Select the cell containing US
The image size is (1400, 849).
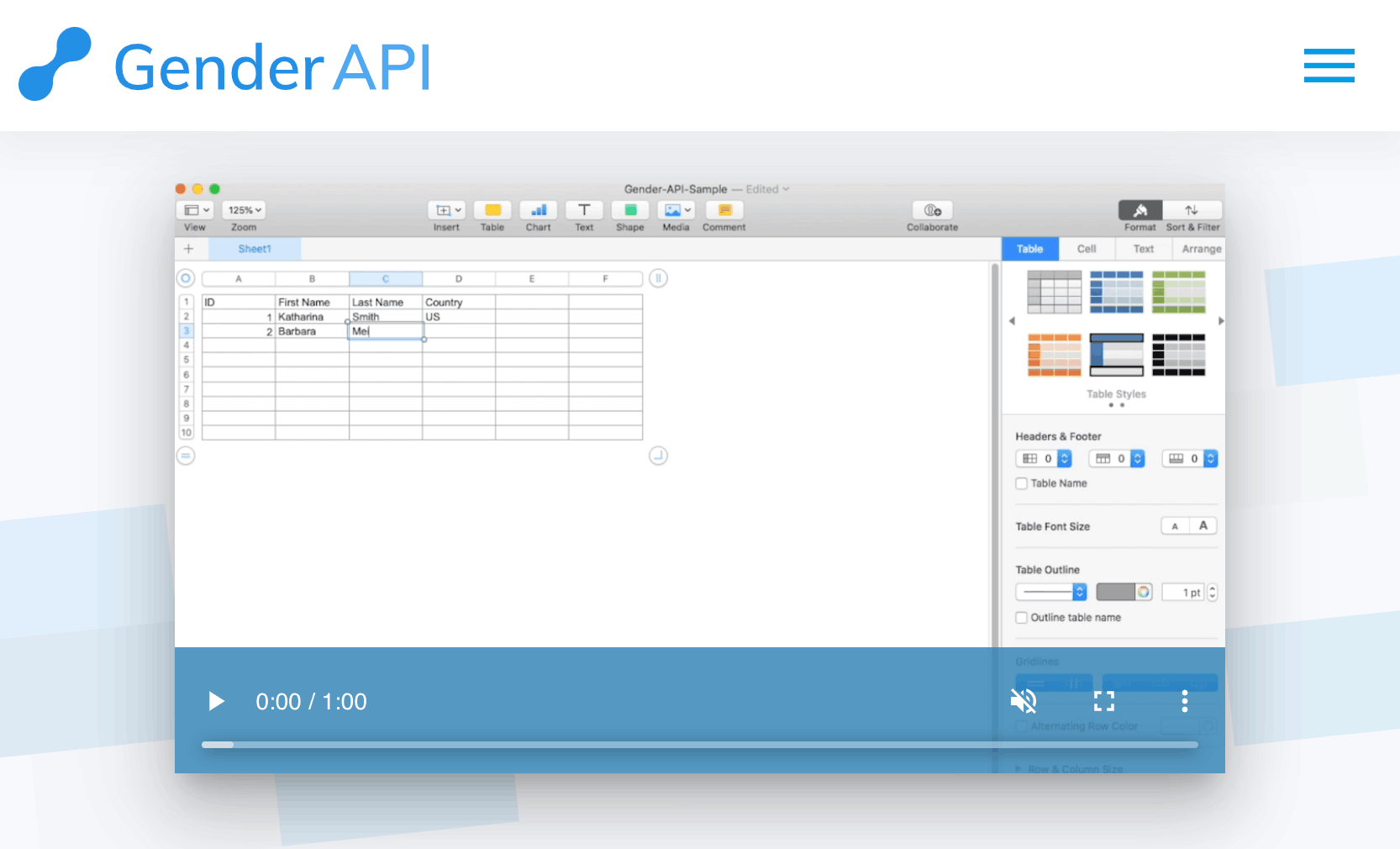(459, 317)
